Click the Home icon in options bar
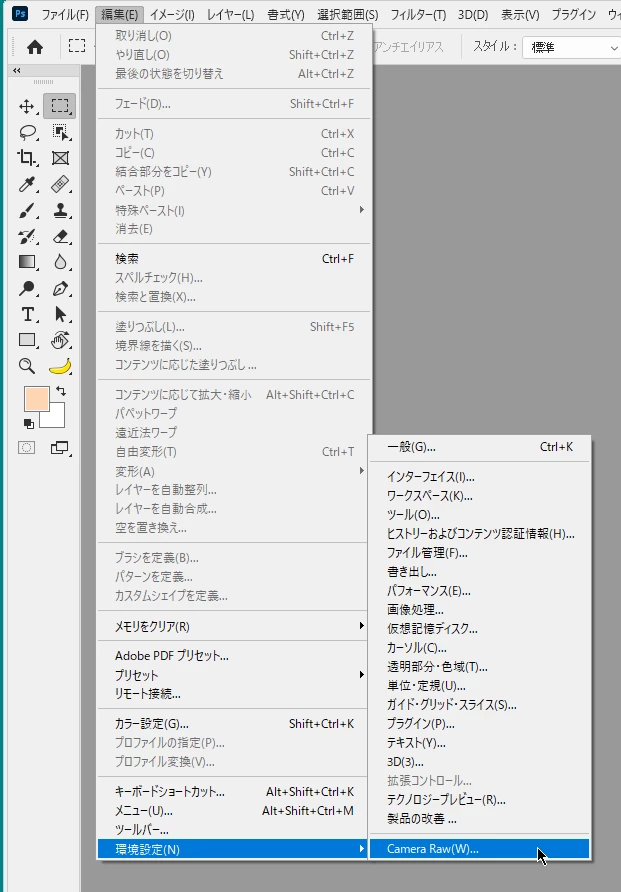This screenshot has width=621, height=892. pos(35,47)
